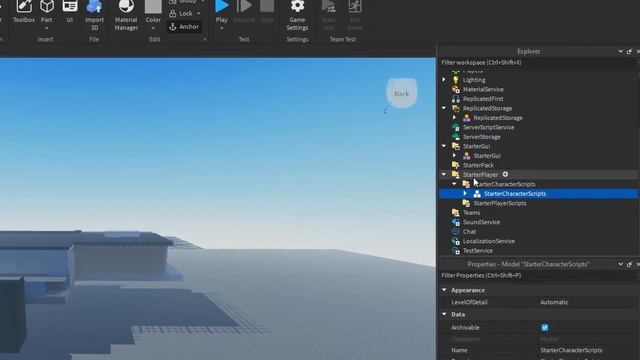640x360 pixels.
Task: Click the Filter workspace search field
Action: coord(538,62)
